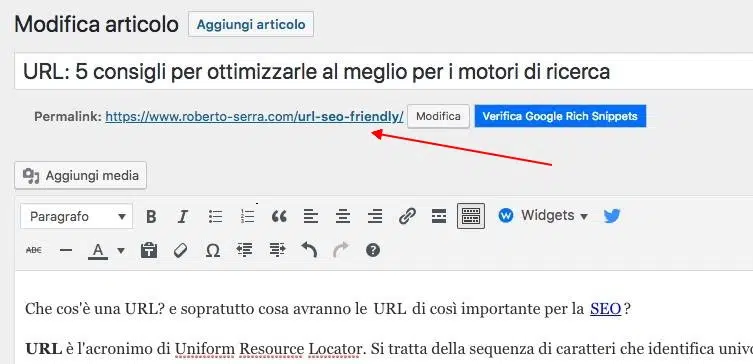Click the Aggiungi media button
Viewport: 753px width, 364px height.
(x=80, y=176)
